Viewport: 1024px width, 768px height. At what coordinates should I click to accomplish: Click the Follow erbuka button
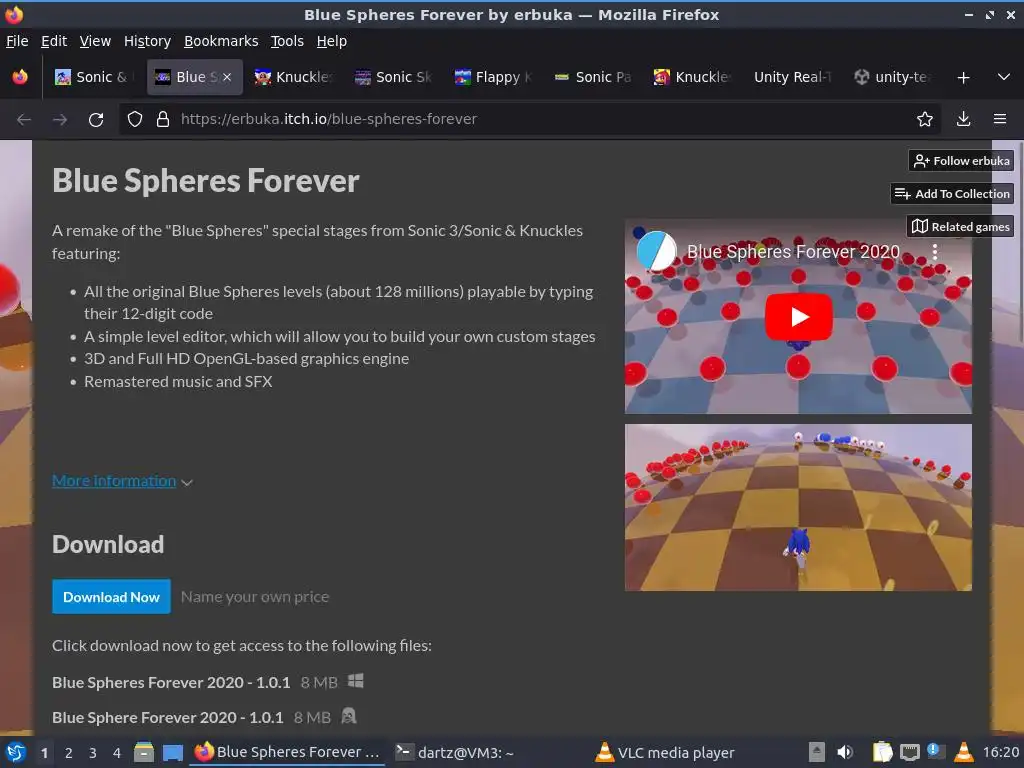pos(961,161)
